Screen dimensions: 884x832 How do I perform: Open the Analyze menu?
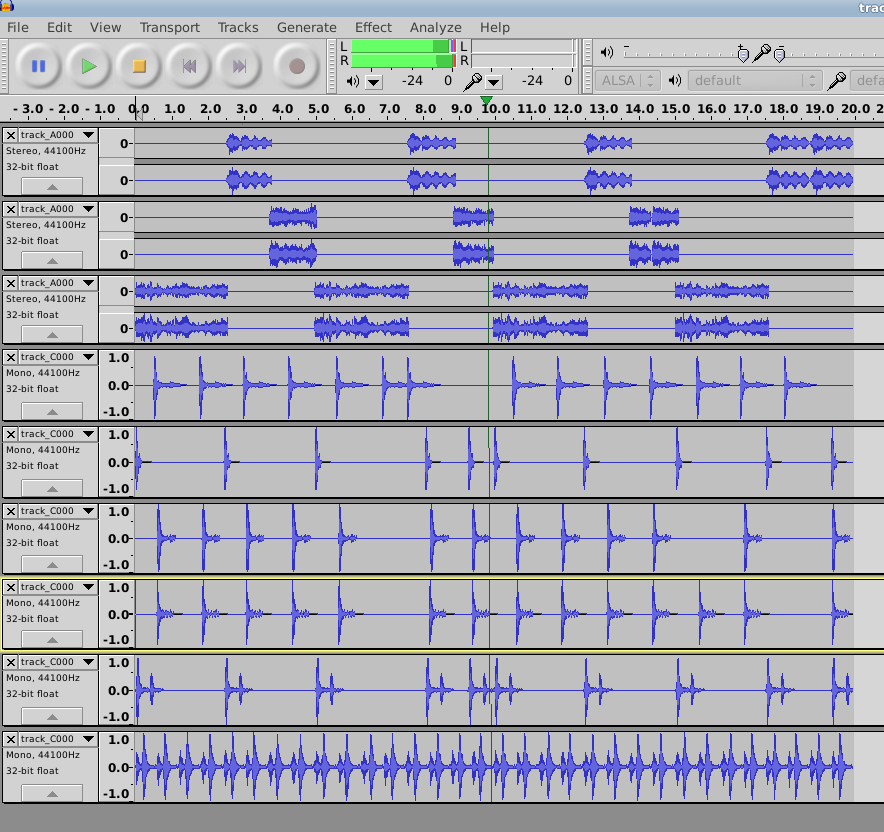[x=436, y=28]
